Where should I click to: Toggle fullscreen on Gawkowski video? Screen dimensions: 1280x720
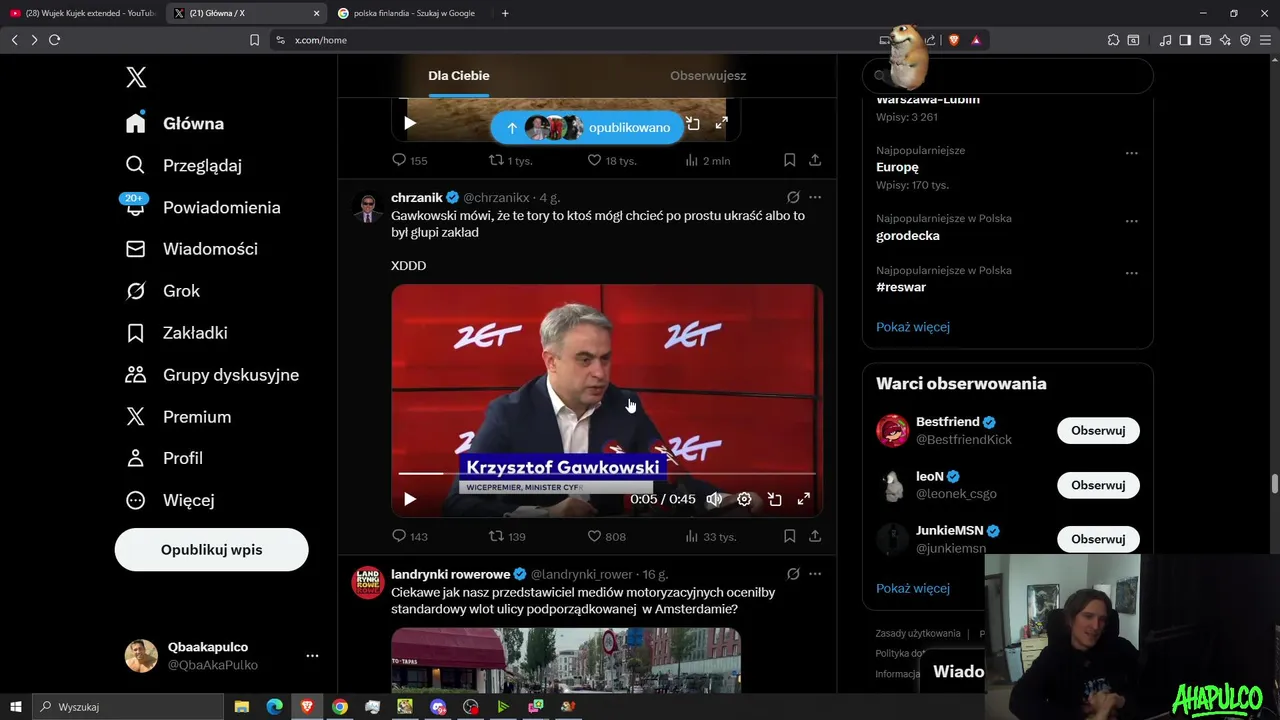tap(803, 499)
